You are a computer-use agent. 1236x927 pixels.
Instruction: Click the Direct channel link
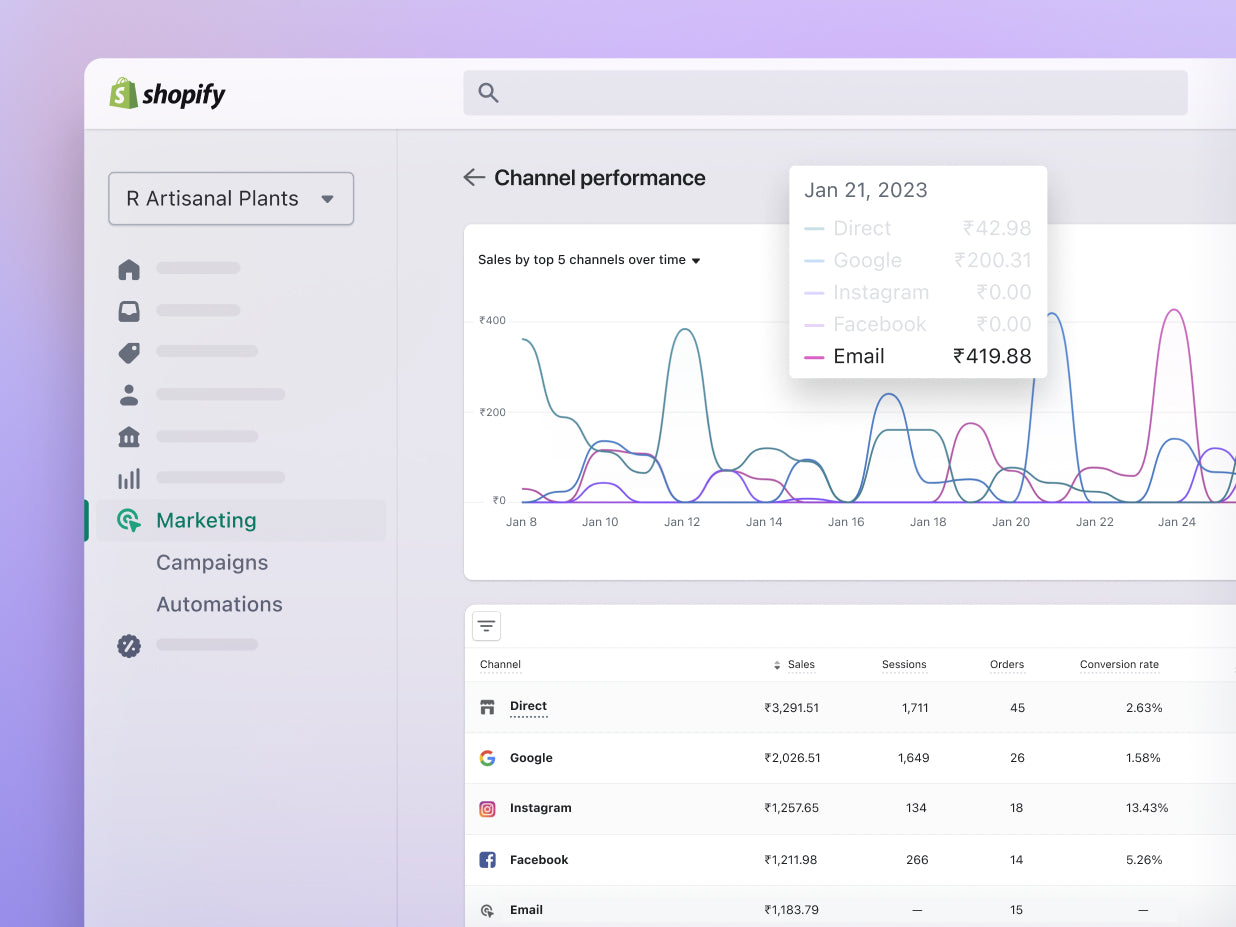528,706
